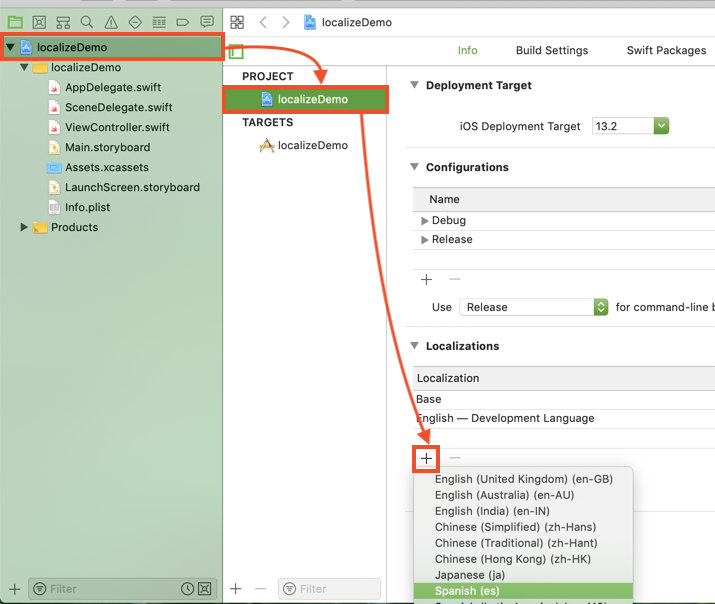
Task: Expand the Debug configuration
Action: tap(425, 221)
